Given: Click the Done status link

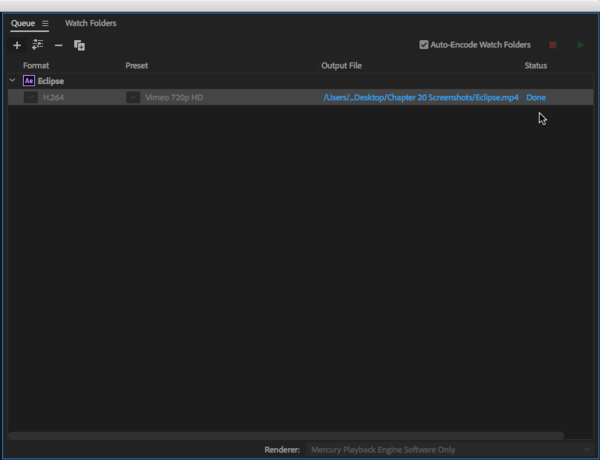Looking at the screenshot, I should click(x=536, y=98).
